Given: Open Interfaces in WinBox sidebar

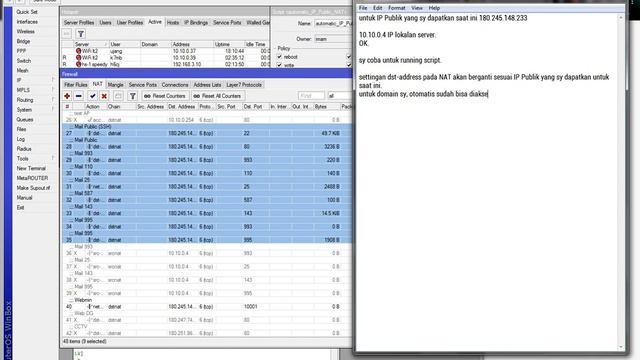Looking at the screenshot, I should (27, 22).
